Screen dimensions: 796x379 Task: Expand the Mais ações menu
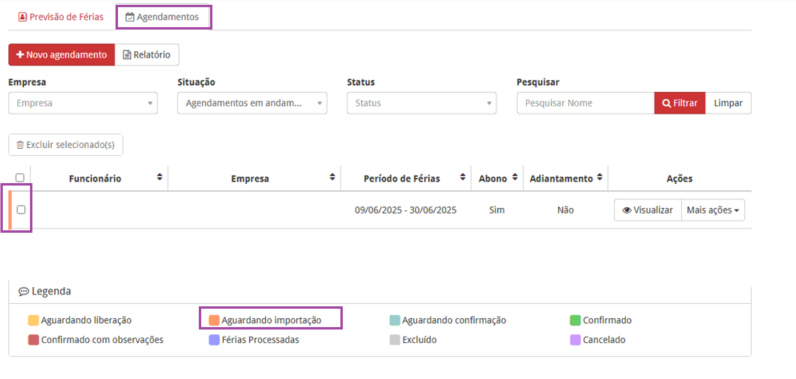coord(713,210)
